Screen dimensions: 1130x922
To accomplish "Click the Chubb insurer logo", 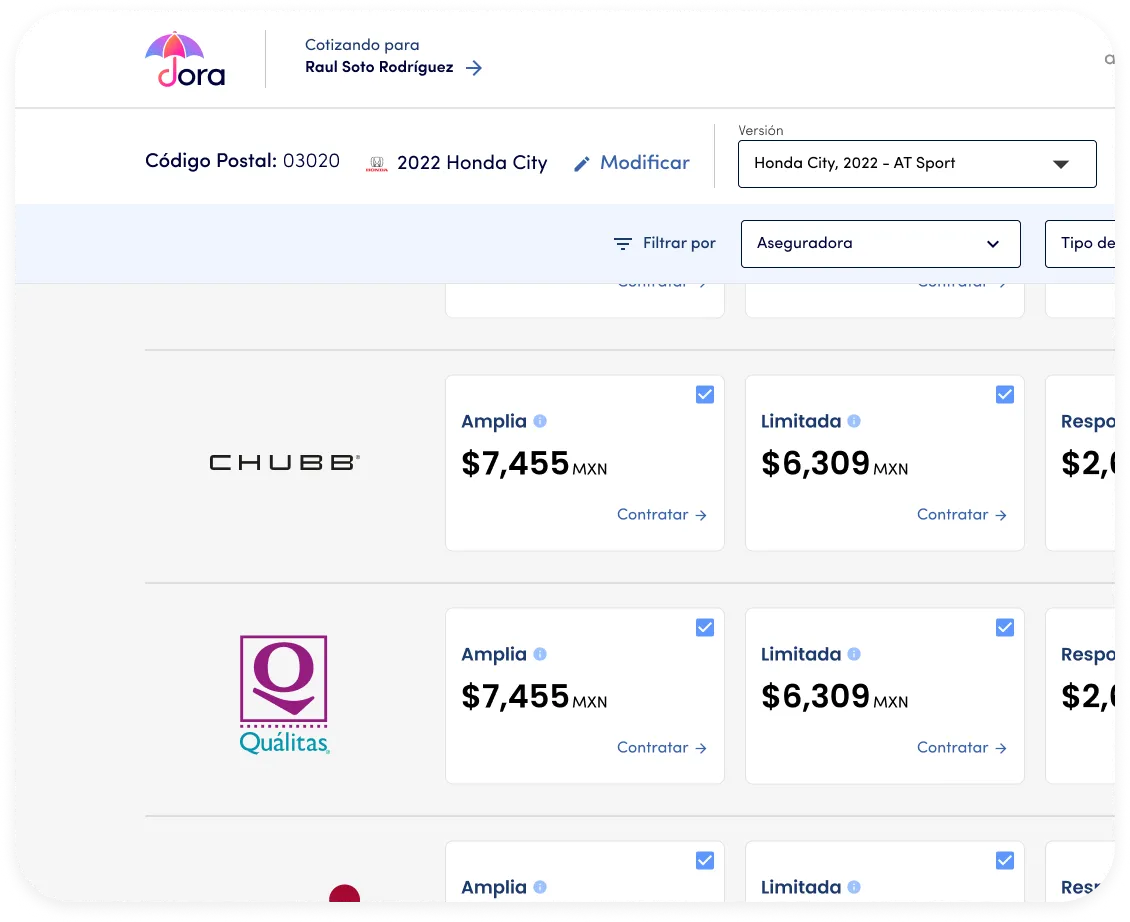I will pos(285,462).
